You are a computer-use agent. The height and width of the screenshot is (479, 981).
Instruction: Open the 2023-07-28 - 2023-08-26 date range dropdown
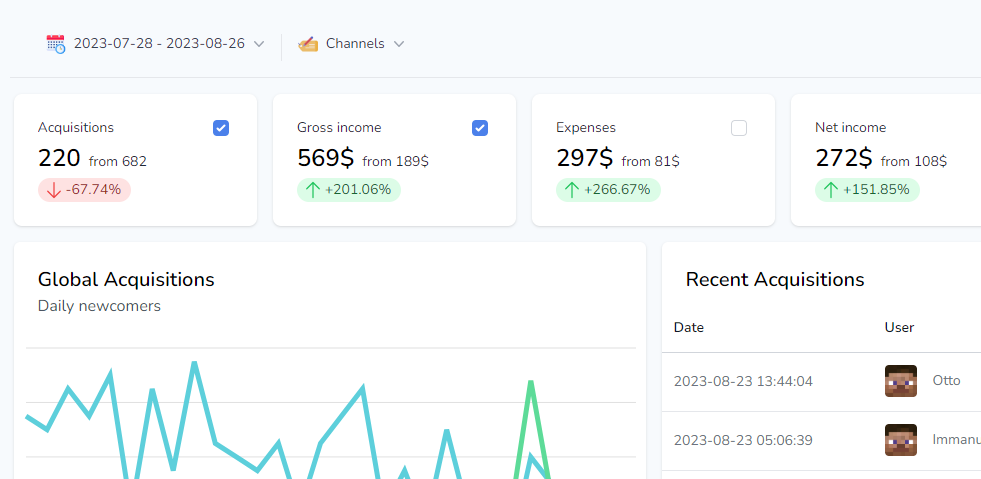(156, 44)
